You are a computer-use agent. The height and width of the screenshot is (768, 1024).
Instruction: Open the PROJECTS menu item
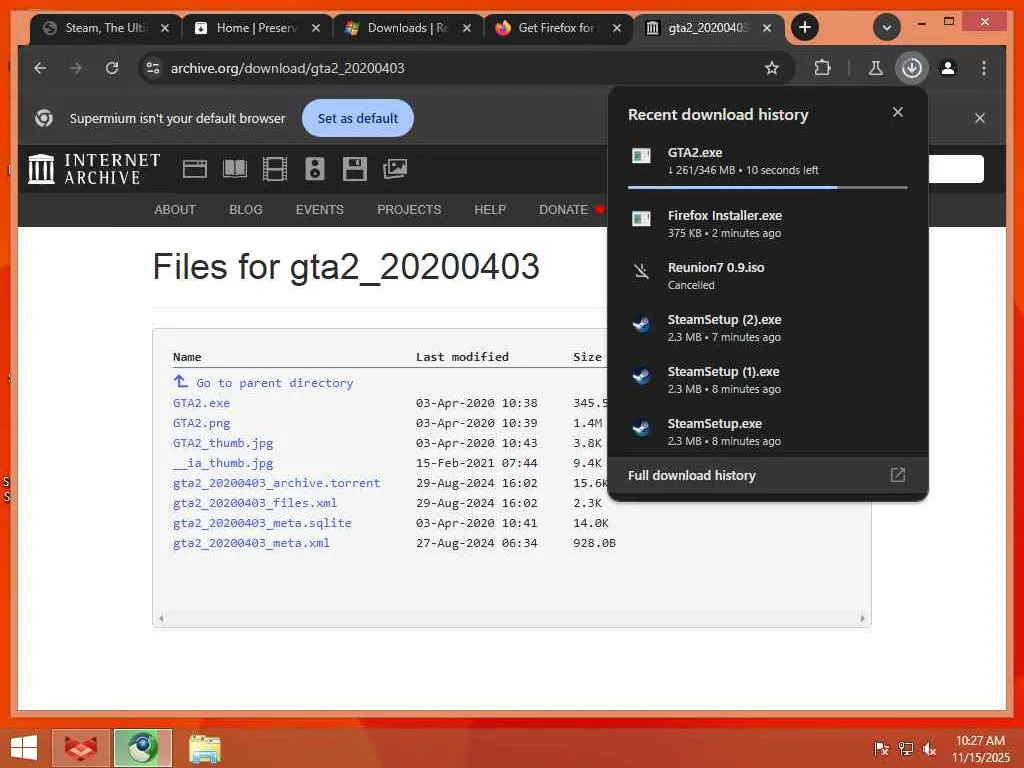coord(409,210)
